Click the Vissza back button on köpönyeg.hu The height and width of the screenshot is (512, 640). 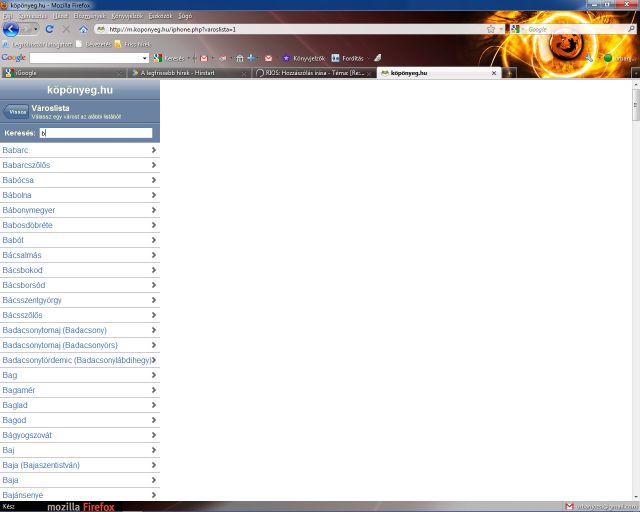pyautogui.click(x=16, y=111)
